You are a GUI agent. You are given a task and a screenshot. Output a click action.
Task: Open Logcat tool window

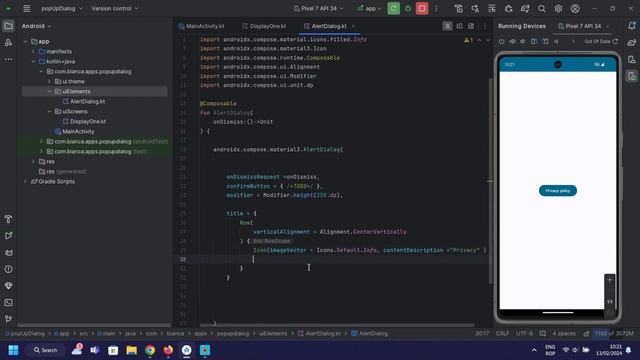8,253
